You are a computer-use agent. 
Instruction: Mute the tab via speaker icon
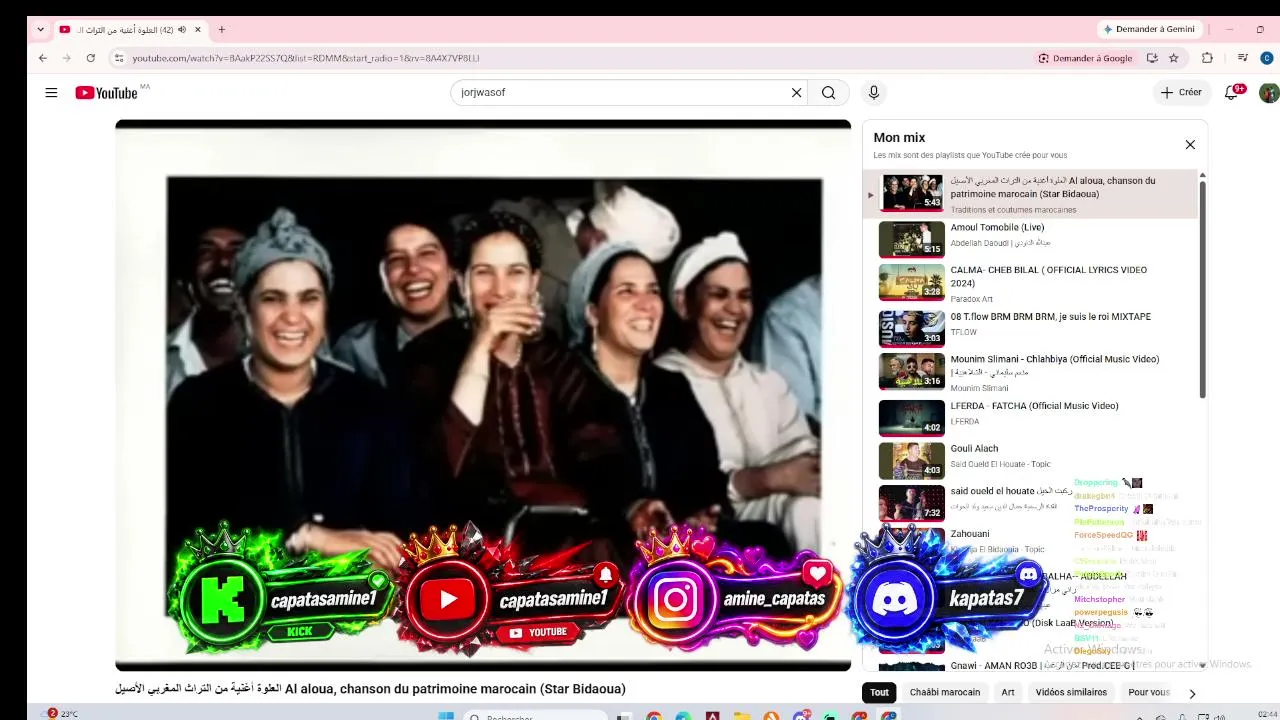(x=182, y=30)
